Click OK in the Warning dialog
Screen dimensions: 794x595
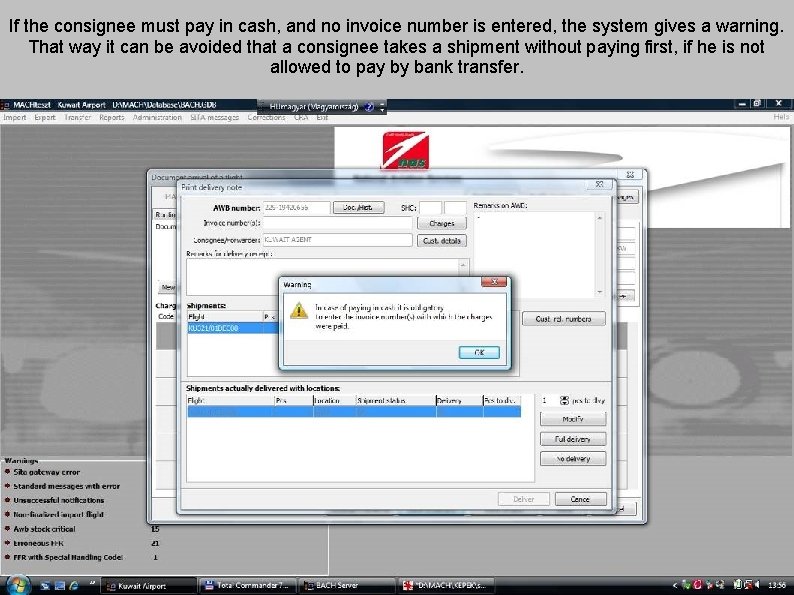coord(479,352)
